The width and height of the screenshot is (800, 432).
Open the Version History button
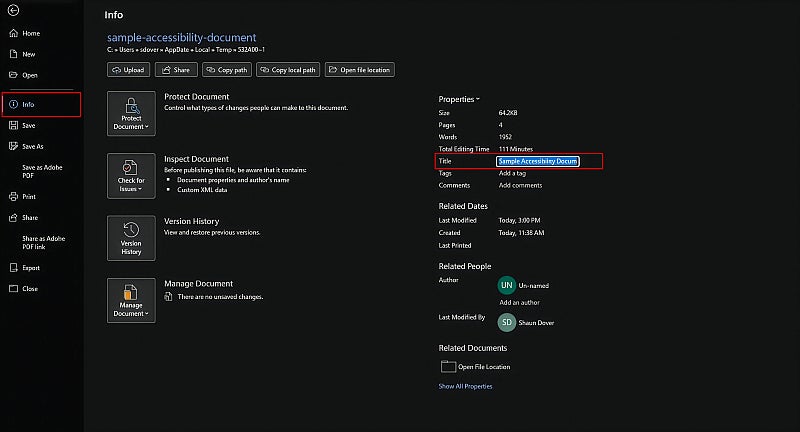(131, 238)
